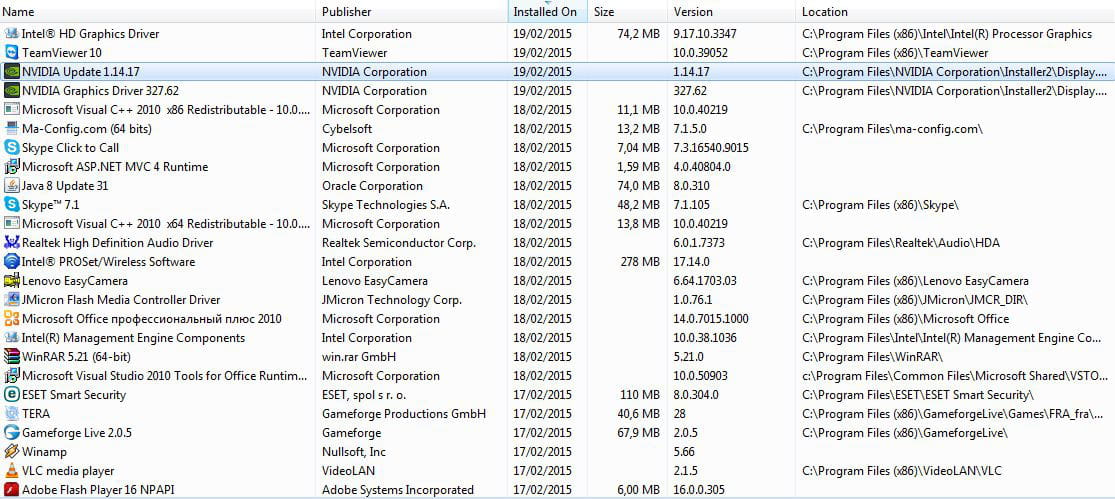Select the VLC media player name
This screenshot has width=1115, height=499.
(x=68, y=471)
